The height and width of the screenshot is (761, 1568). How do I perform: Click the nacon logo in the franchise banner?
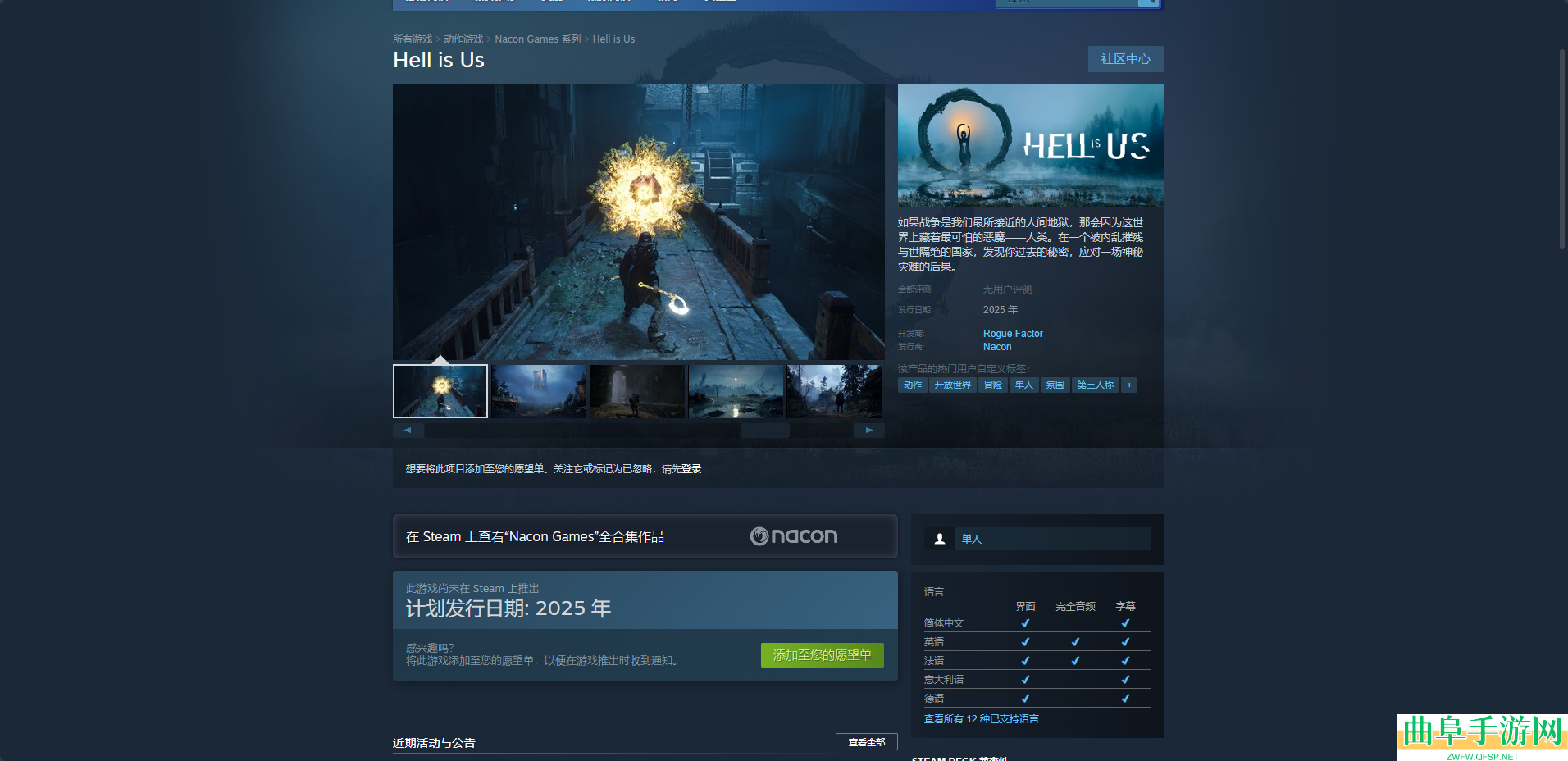pyautogui.click(x=794, y=536)
